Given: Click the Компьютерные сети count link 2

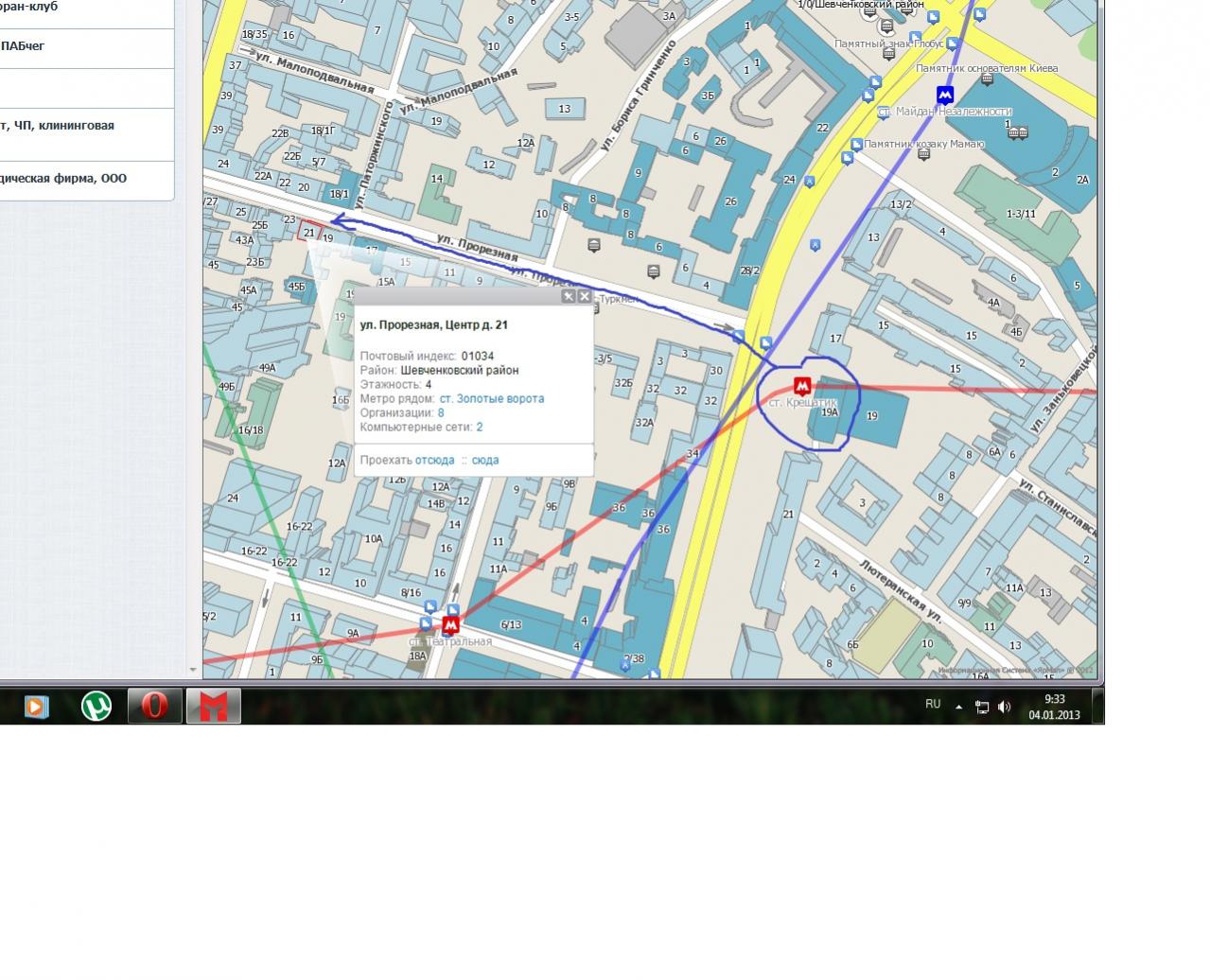Looking at the screenshot, I should click(480, 428).
